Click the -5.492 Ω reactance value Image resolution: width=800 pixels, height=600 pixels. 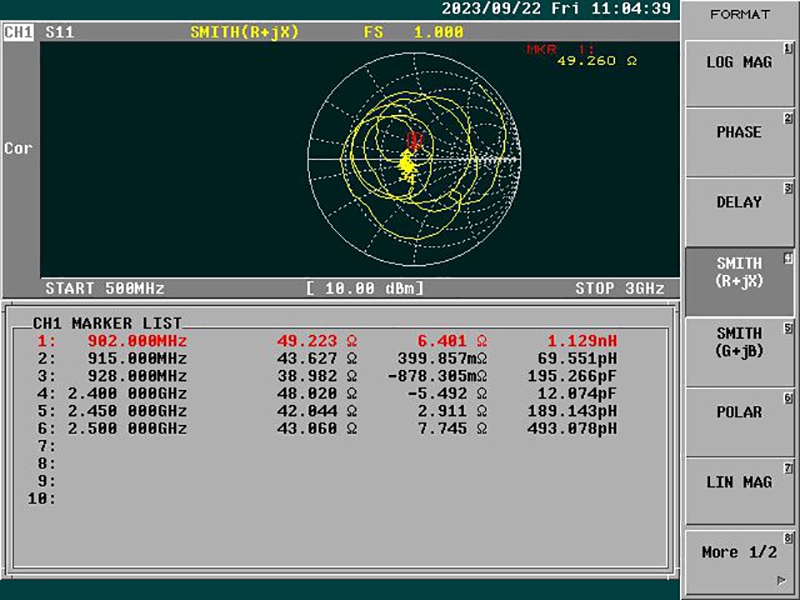[x=447, y=393]
